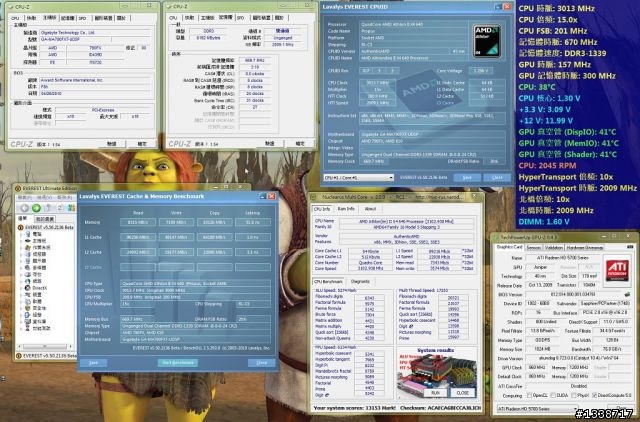Toggle the PhysX checkbox in GPU-Z
This screenshot has width=640, height=422.
[574, 395]
